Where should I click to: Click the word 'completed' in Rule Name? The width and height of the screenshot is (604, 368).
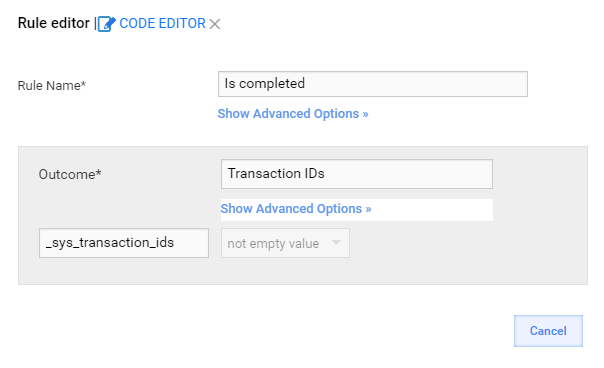[272, 84]
